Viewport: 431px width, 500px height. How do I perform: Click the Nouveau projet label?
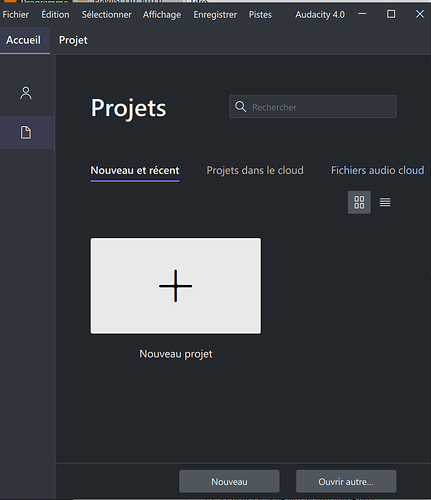click(x=176, y=354)
